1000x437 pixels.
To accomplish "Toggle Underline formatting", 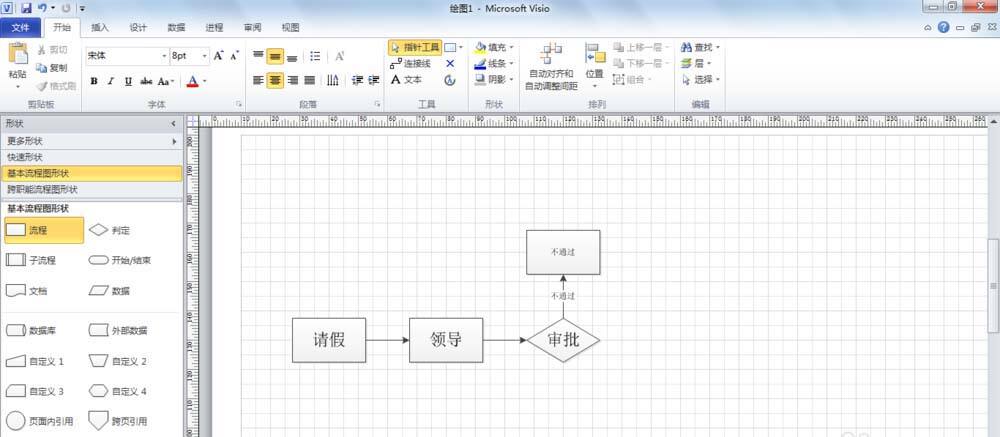I will point(128,81).
